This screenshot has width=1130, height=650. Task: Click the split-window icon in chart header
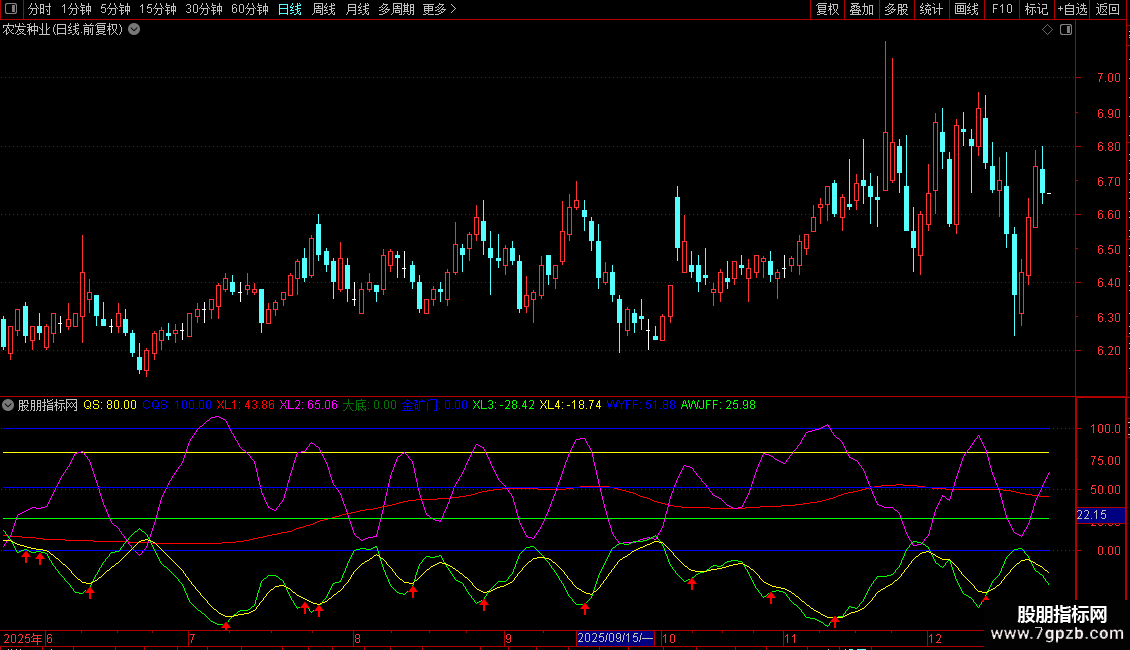1066,30
